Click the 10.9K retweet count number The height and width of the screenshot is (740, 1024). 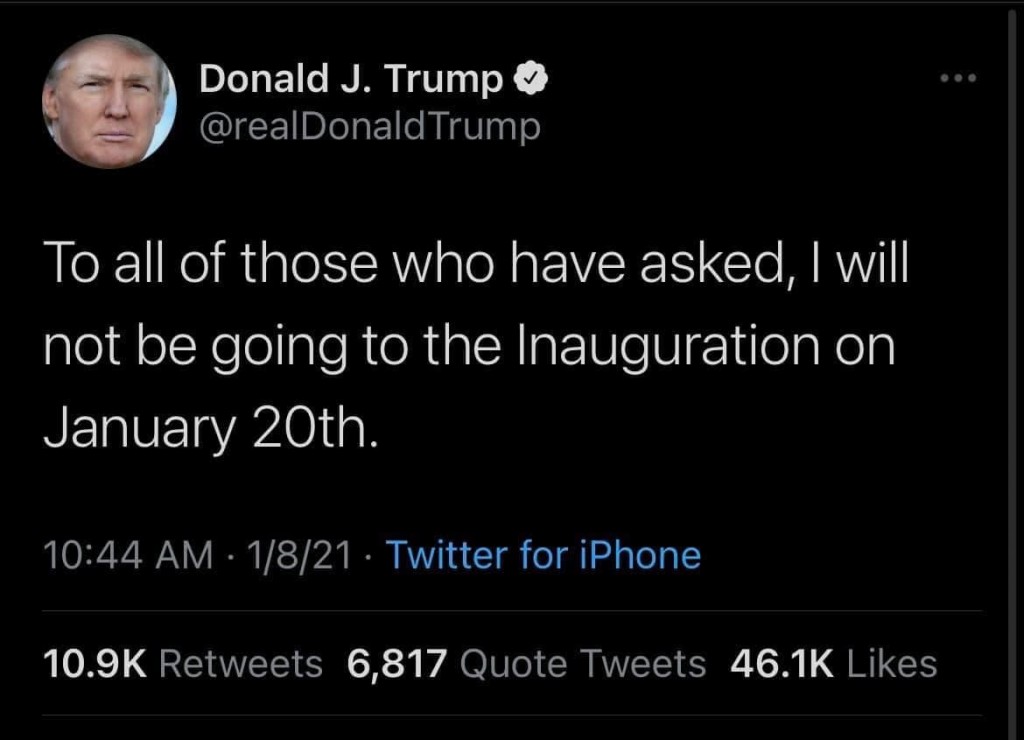click(97, 663)
